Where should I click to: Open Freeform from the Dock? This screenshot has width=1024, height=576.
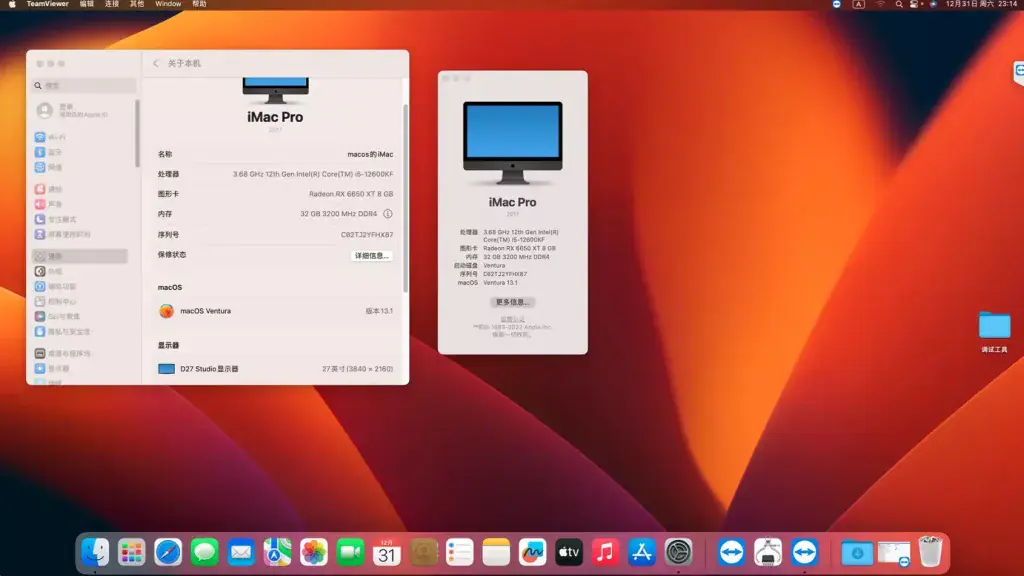point(532,552)
